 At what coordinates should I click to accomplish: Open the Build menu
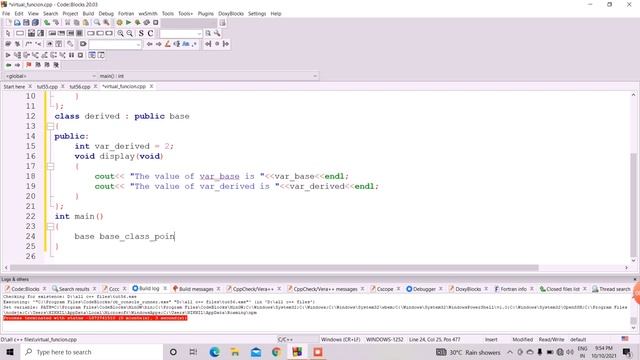tap(88, 13)
